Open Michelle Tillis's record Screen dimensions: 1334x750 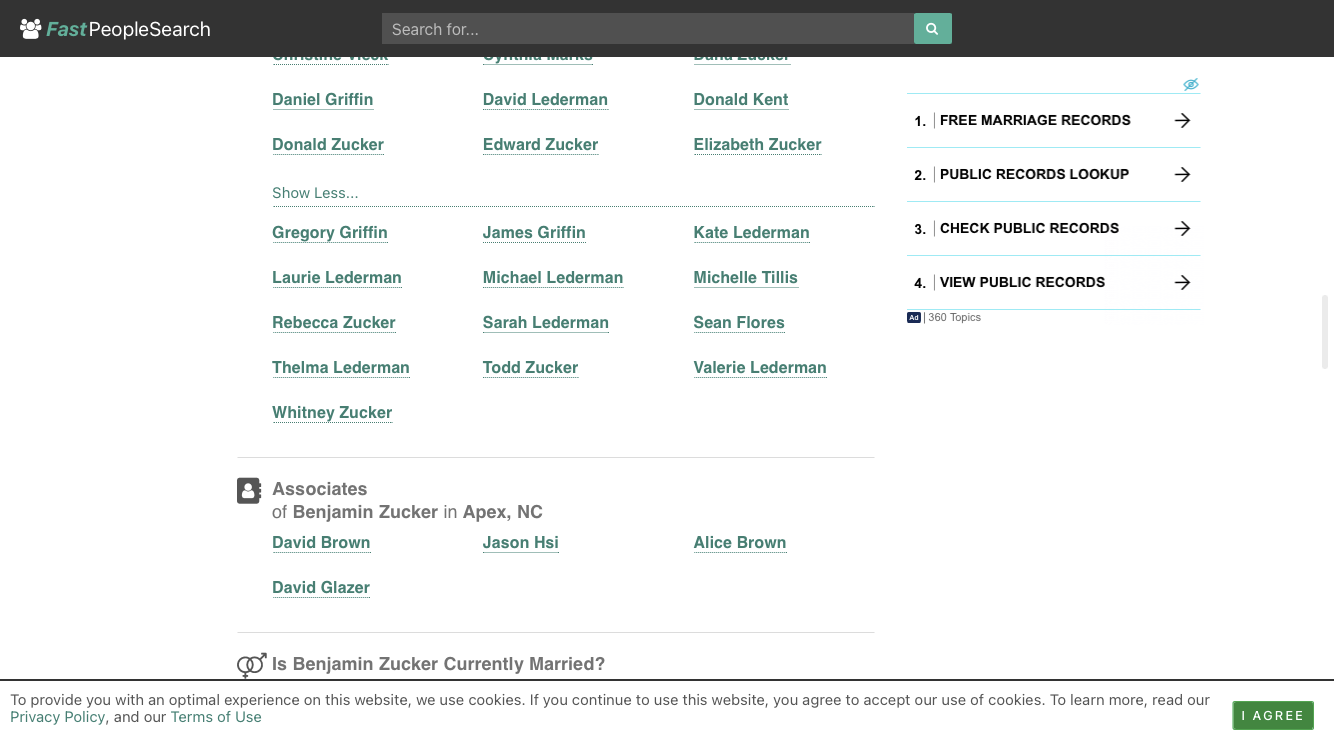point(745,277)
